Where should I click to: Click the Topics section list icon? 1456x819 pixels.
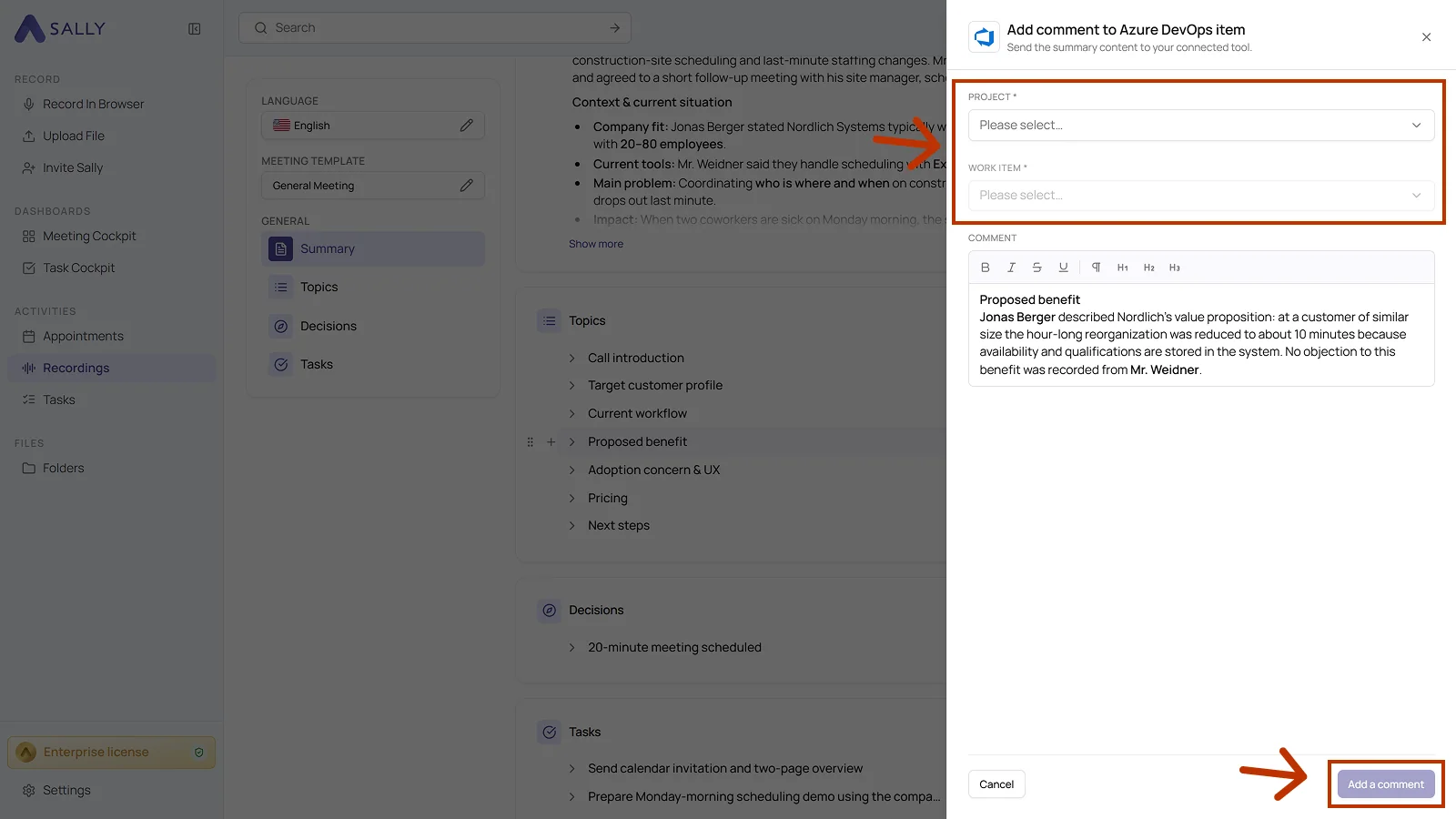[549, 320]
